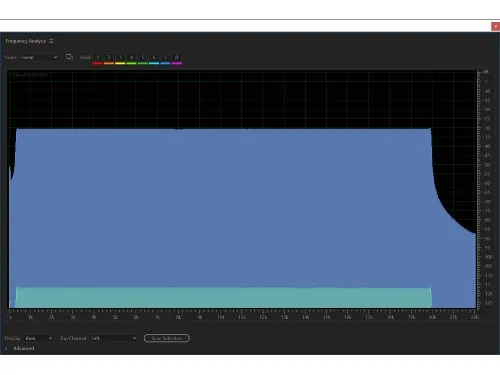The width and height of the screenshot is (500, 375).
Task: Open the Scale dropdown set to Linear
Action: coord(39,57)
